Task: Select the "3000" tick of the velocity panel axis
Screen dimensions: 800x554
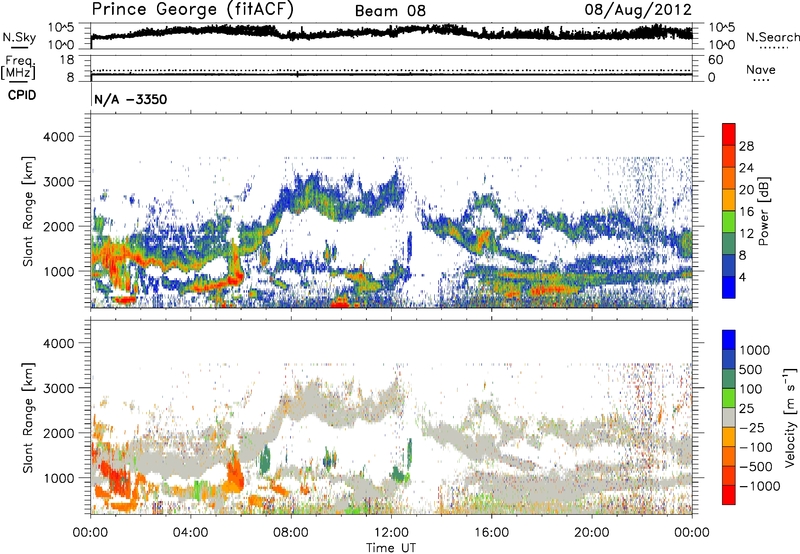Action: (x=58, y=388)
